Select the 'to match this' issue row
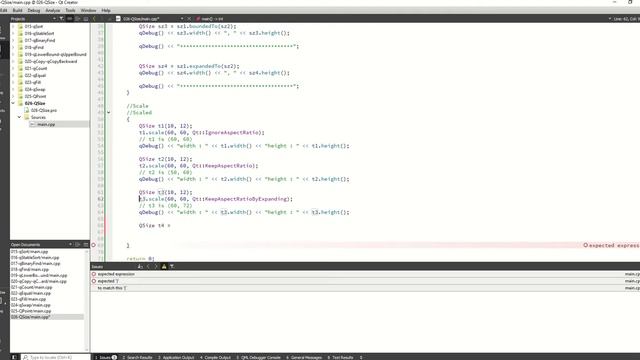Screen dimensions: 640x360 365,288
